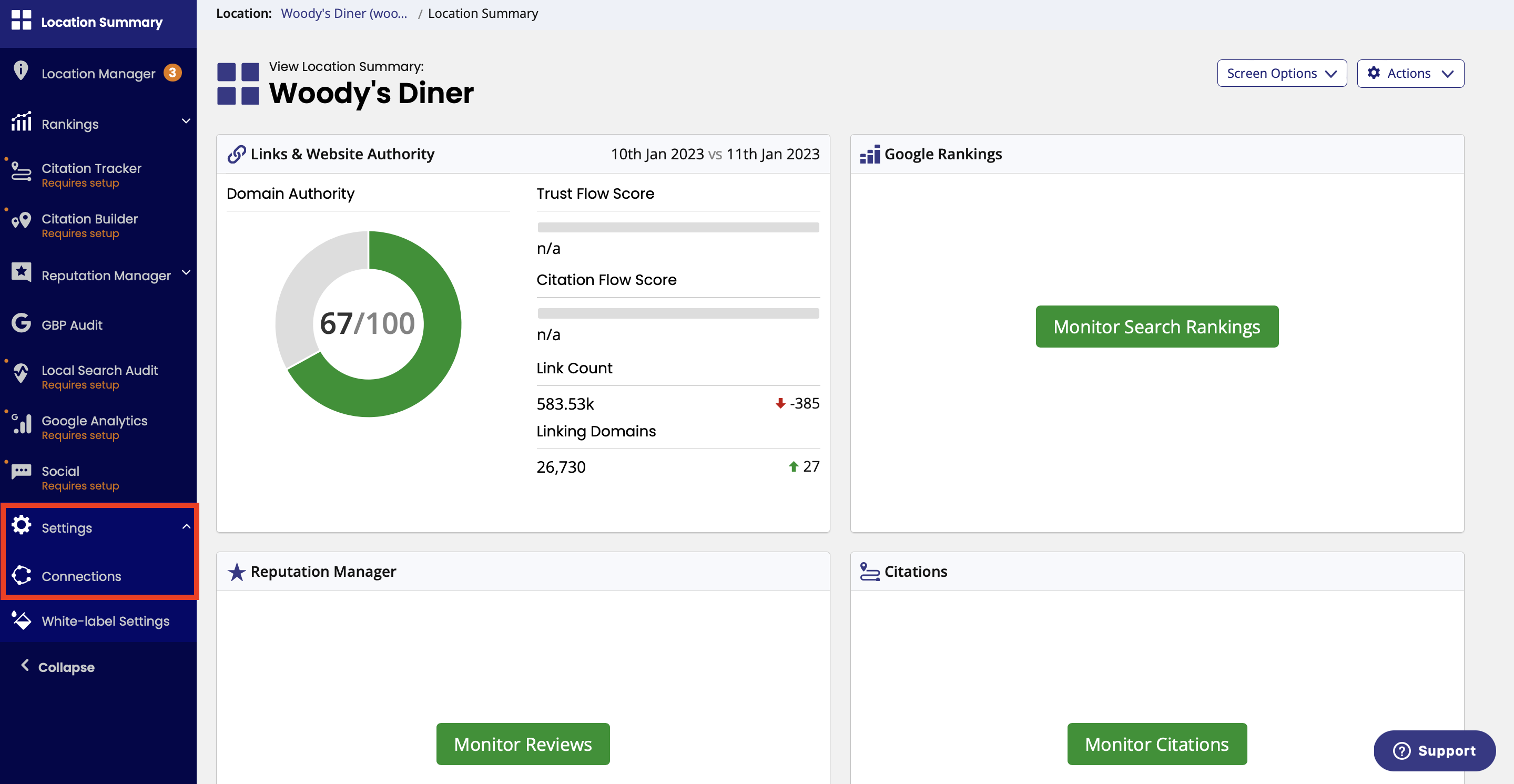Click the Google Rankings bar chart icon
The height and width of the screenshot is (784, 1514).
(870, 154)
